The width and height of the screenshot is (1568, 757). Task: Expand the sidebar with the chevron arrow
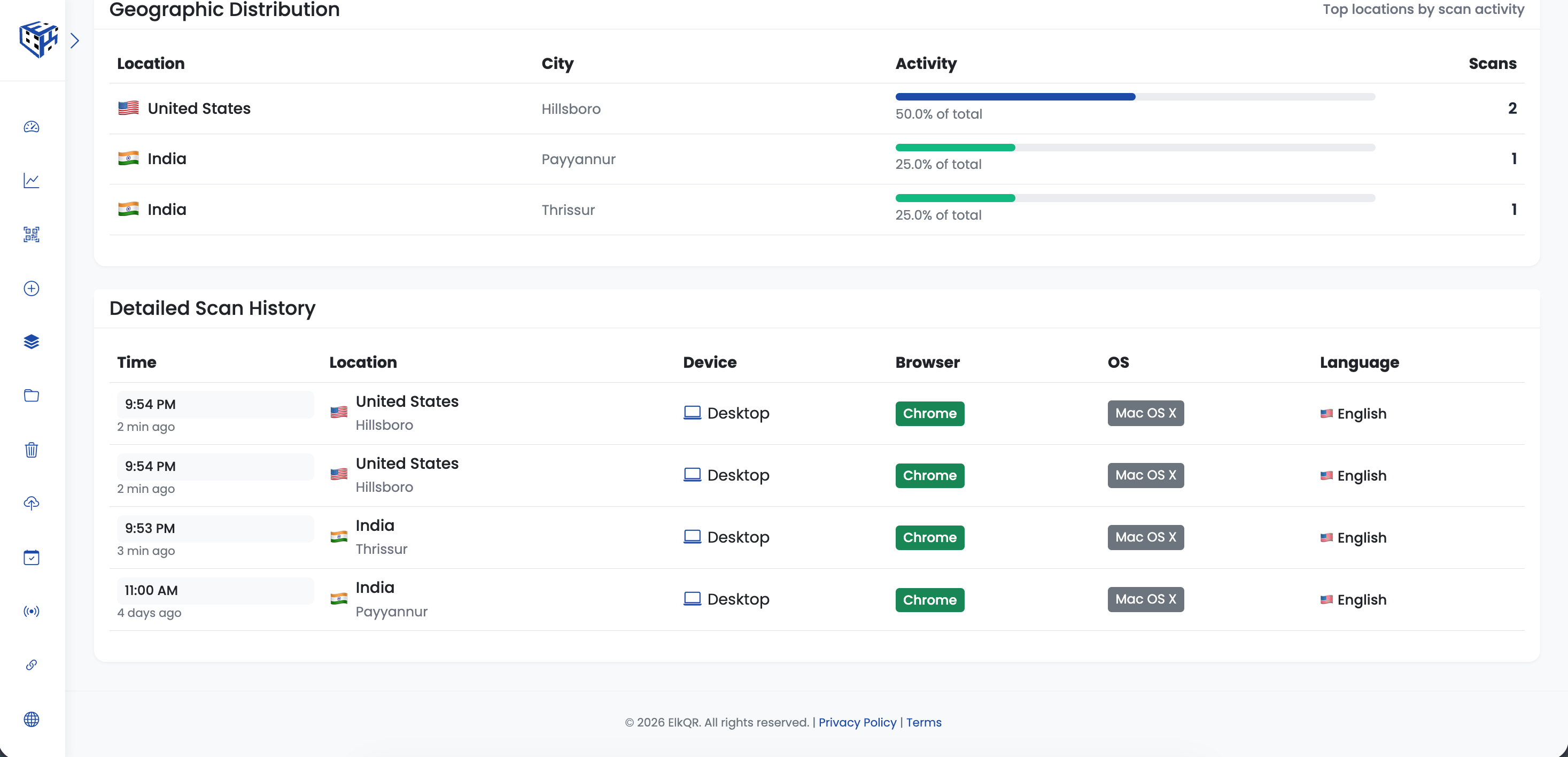(x=74, y=41)
